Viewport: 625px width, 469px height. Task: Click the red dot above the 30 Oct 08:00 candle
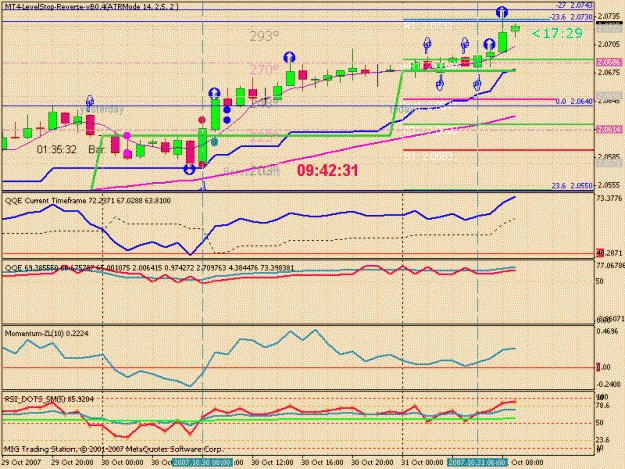point(202,120)
